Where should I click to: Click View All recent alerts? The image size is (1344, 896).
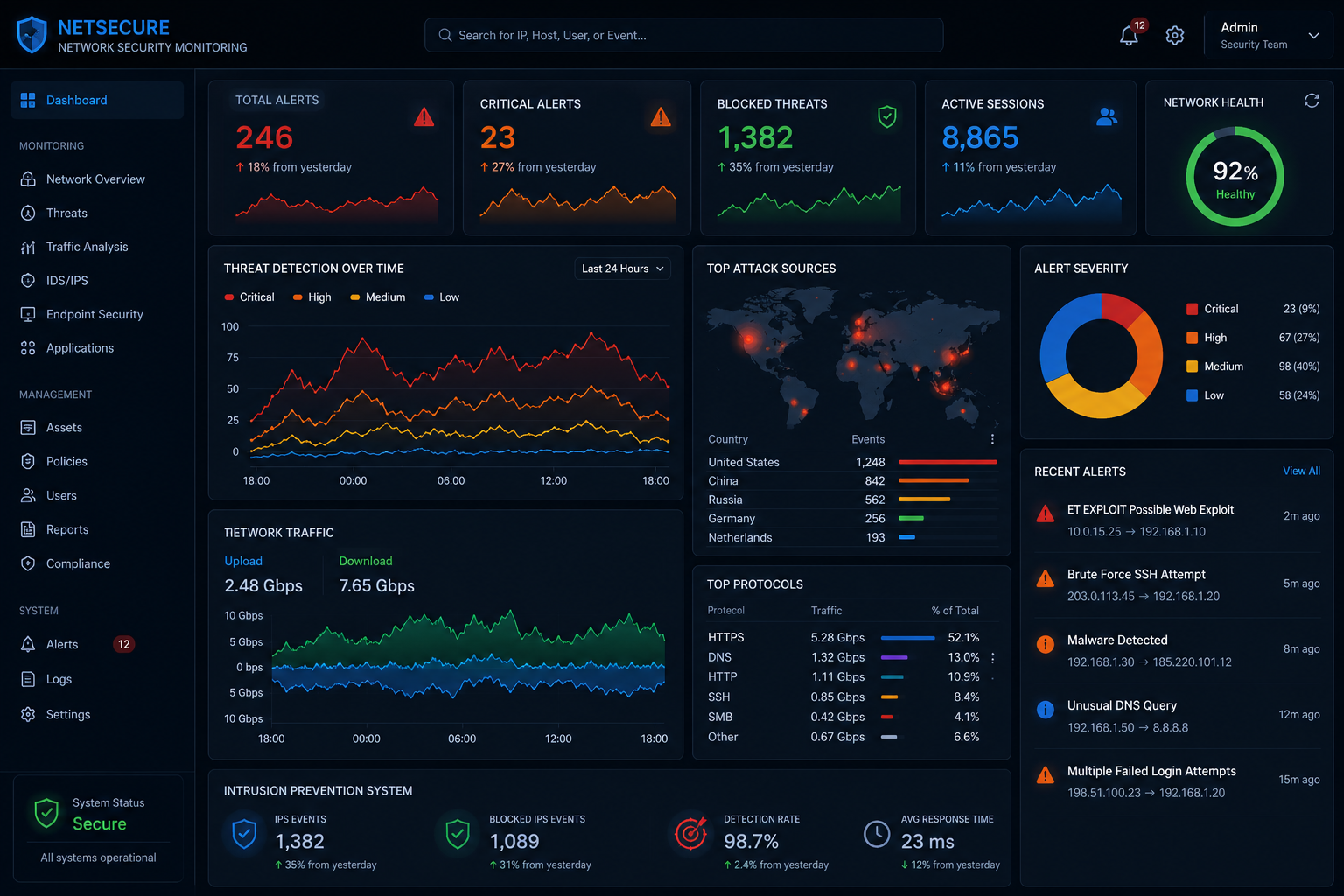(x=1301, y=471)
